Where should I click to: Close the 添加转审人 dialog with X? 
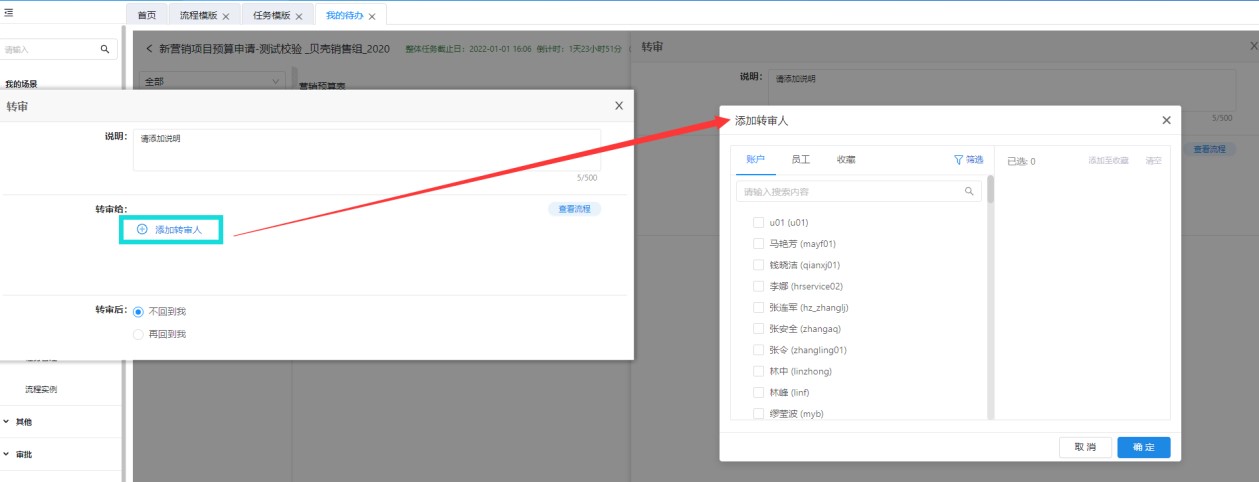pyautogui.click(x=1166, y=120)
